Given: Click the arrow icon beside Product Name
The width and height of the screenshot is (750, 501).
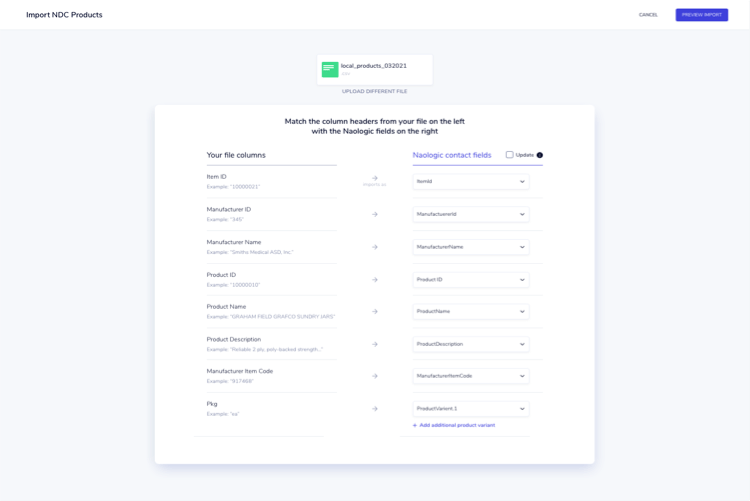Looking at the screenshot, I should tap(375, 312).
